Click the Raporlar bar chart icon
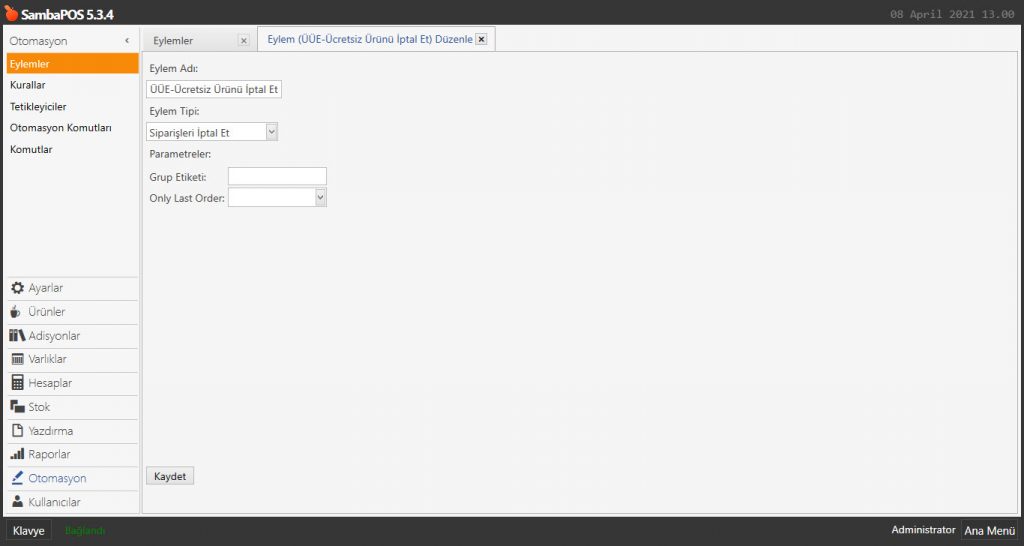Viewport: 1024px width, 546px height. pyautogui.click(x=17, y=455)
